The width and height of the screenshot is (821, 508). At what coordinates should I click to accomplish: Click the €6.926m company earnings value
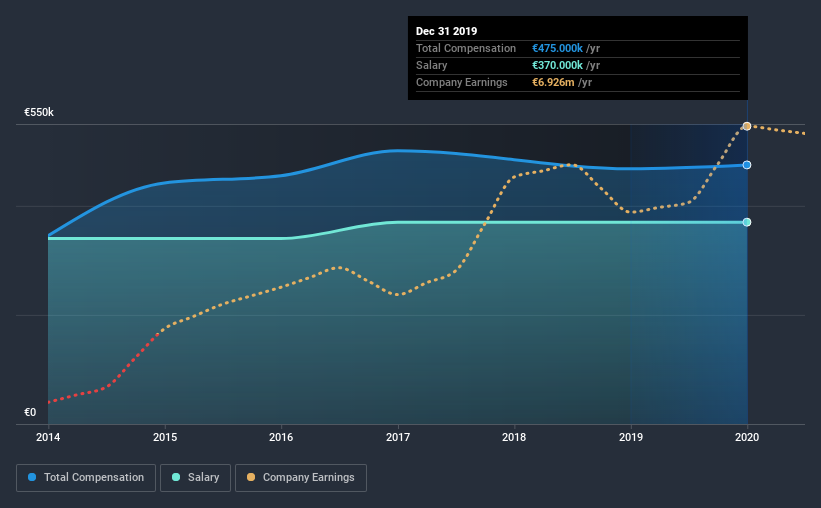click(x=553, y=83)
